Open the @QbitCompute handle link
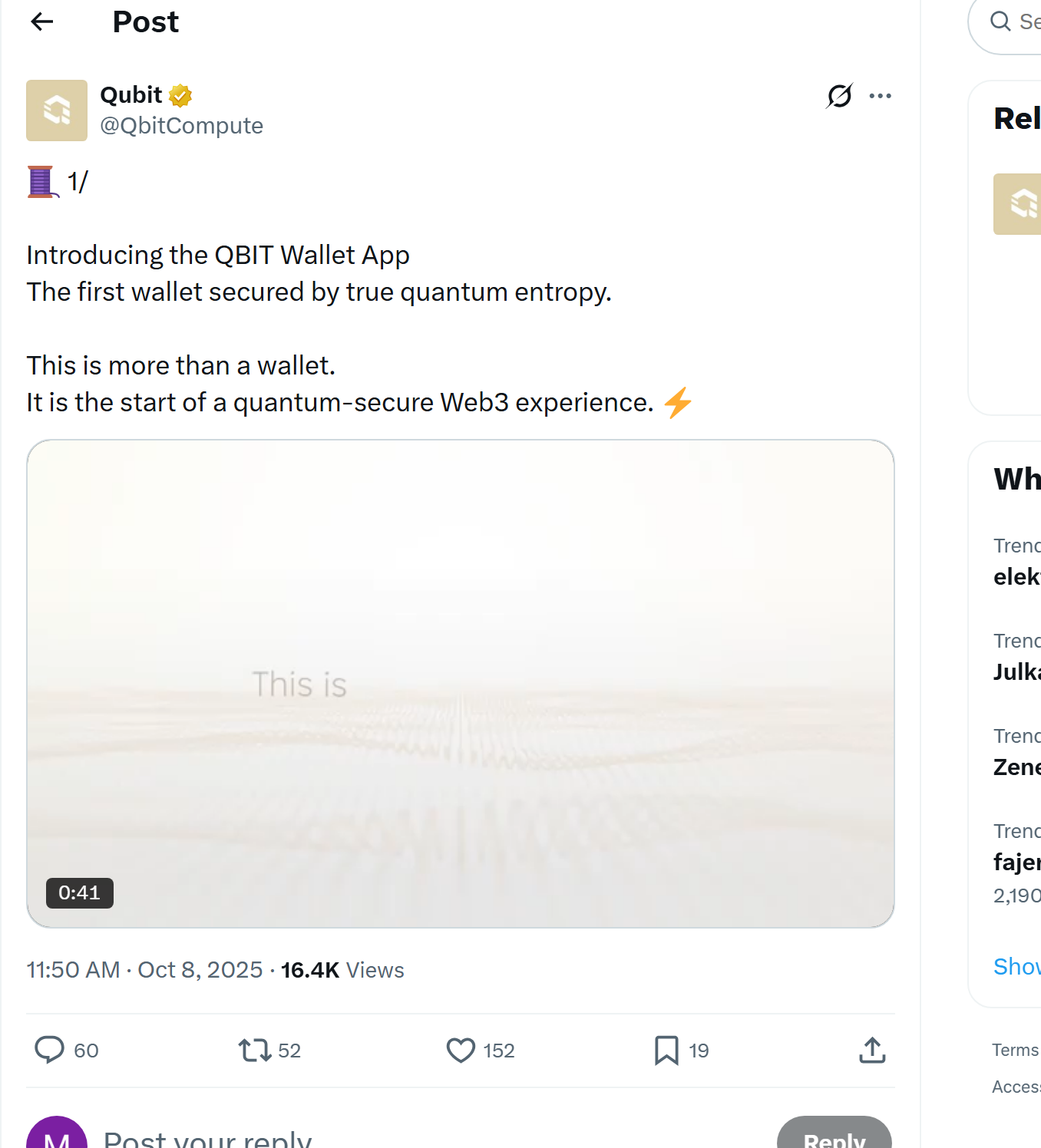The height and width of the screenshot is (1148, 1041). point(181,125)
